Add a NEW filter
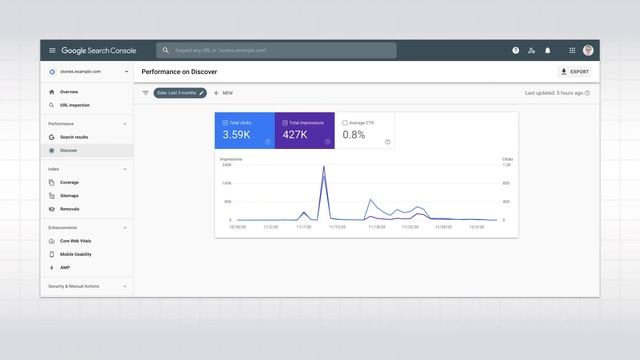 tap(223, 93)
